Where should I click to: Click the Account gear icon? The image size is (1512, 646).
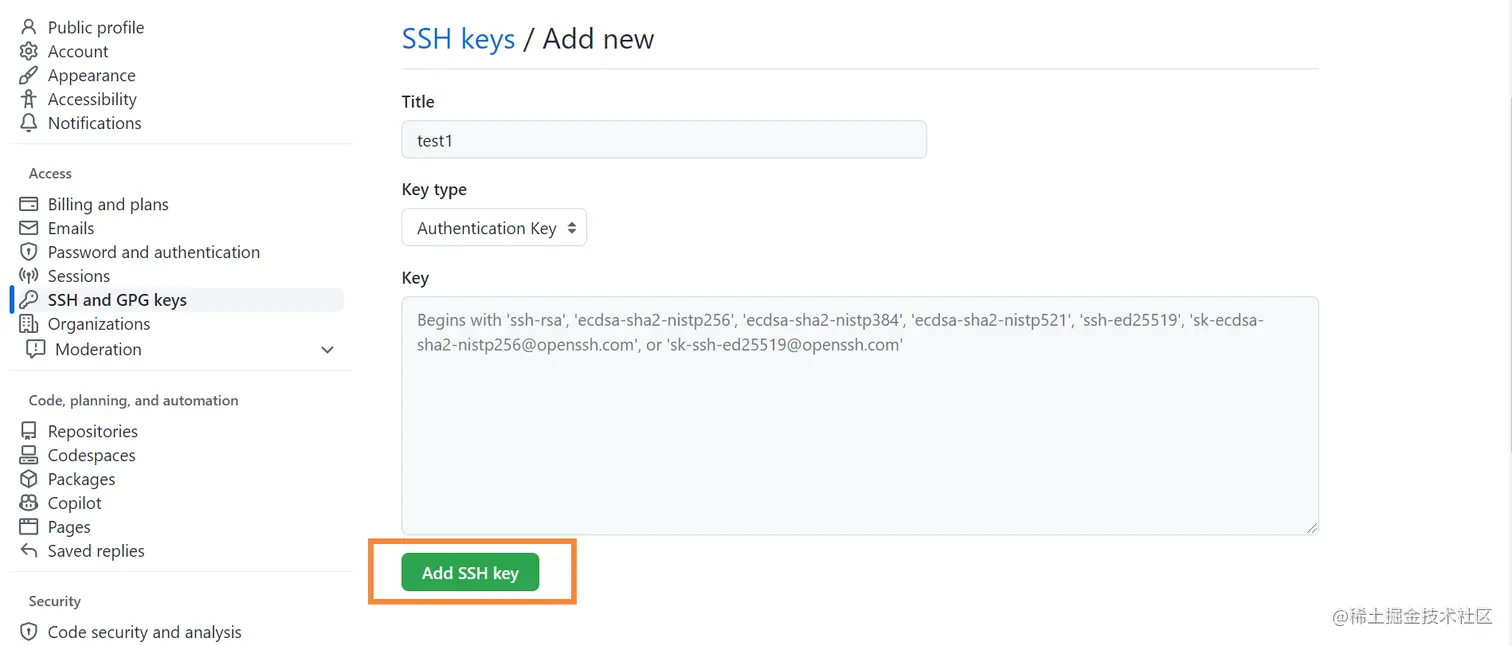point(29,51)
